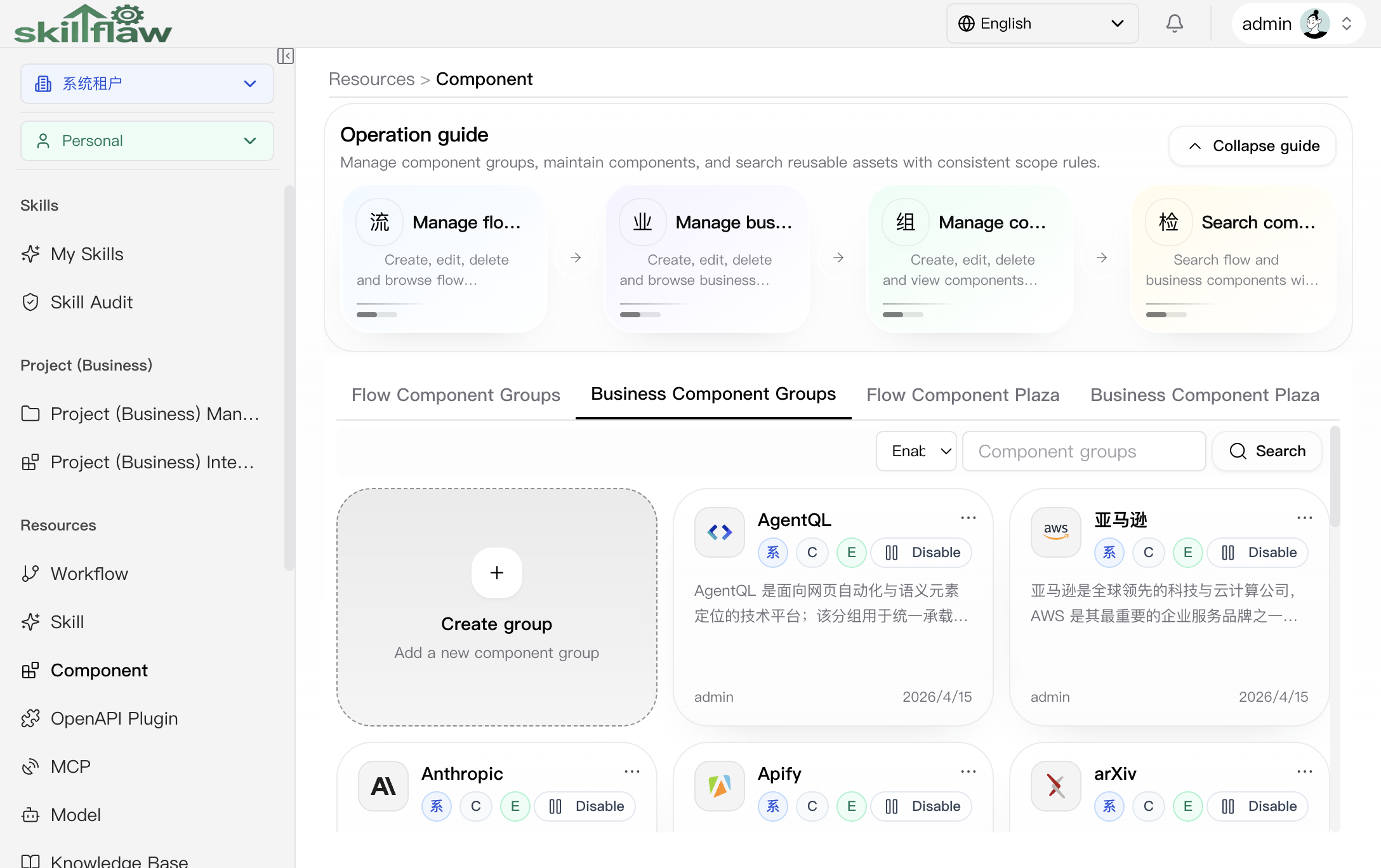1381x868 pixels.
Task: Click the admin avatar picture
Action: coord(1315,23)
